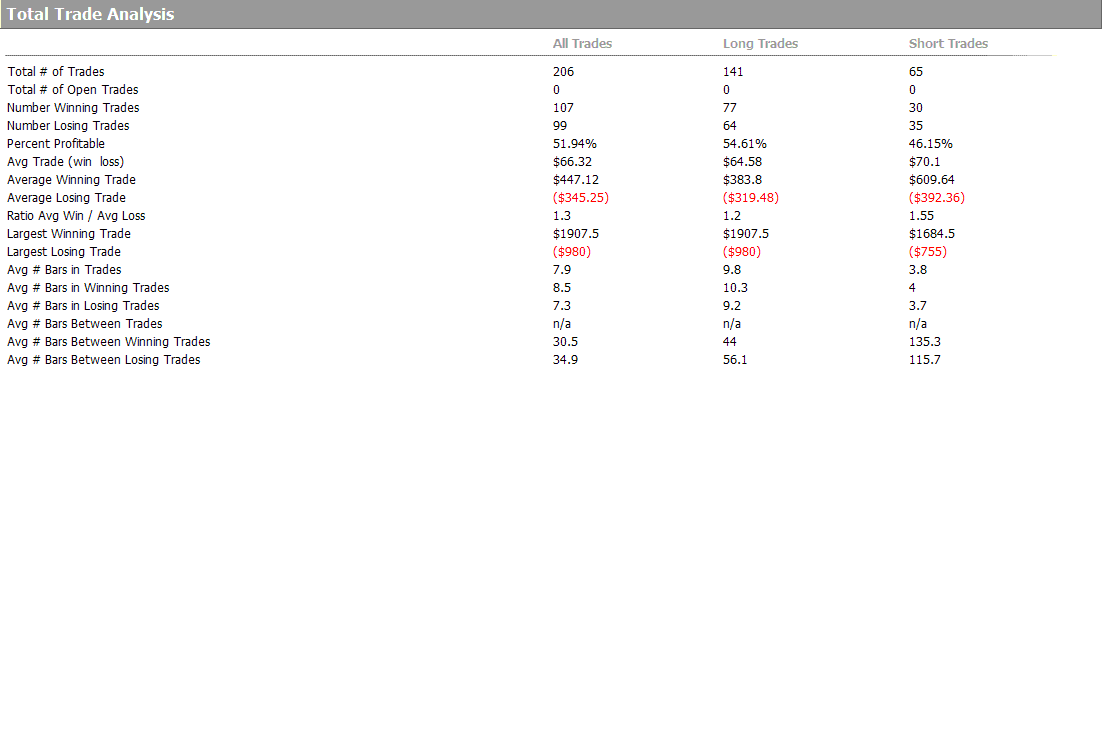The height and width of the screenshot is (753, 1102).
Task: Select the 54.61% long percent profitable value
Action: click(744, 143)
